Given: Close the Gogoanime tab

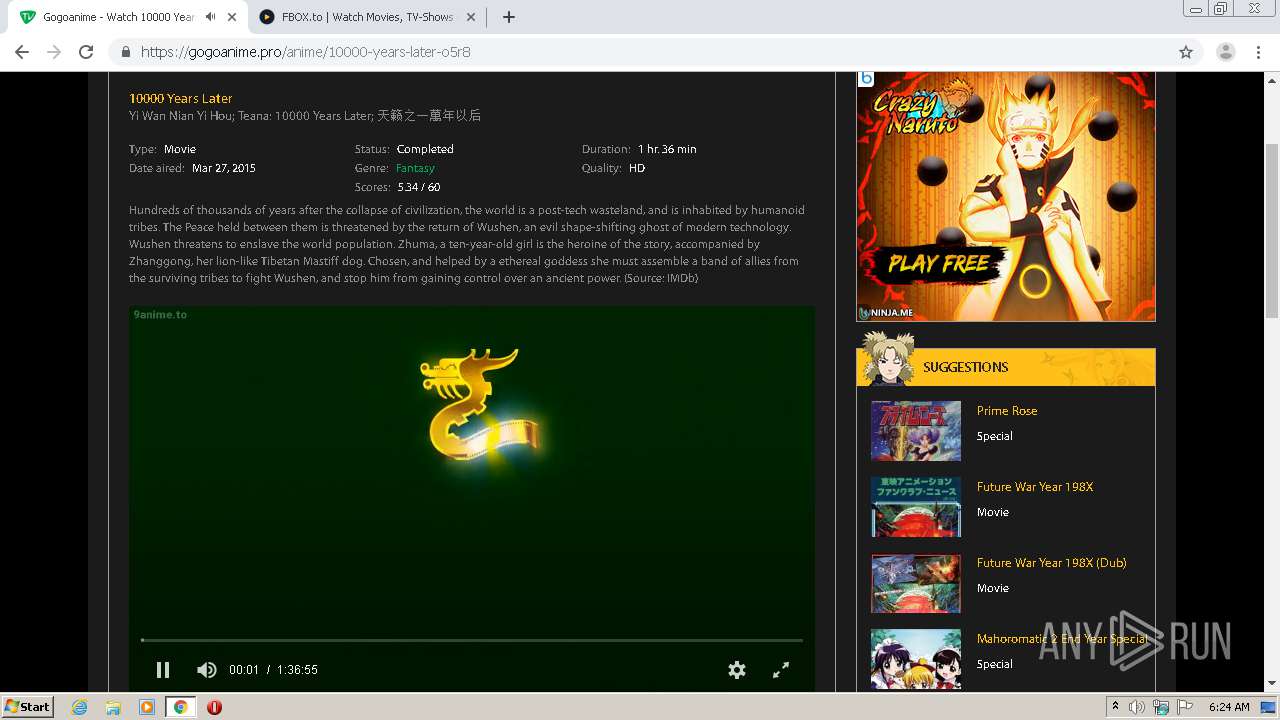Looking at the screenshot, I should [x=232, y=17].
